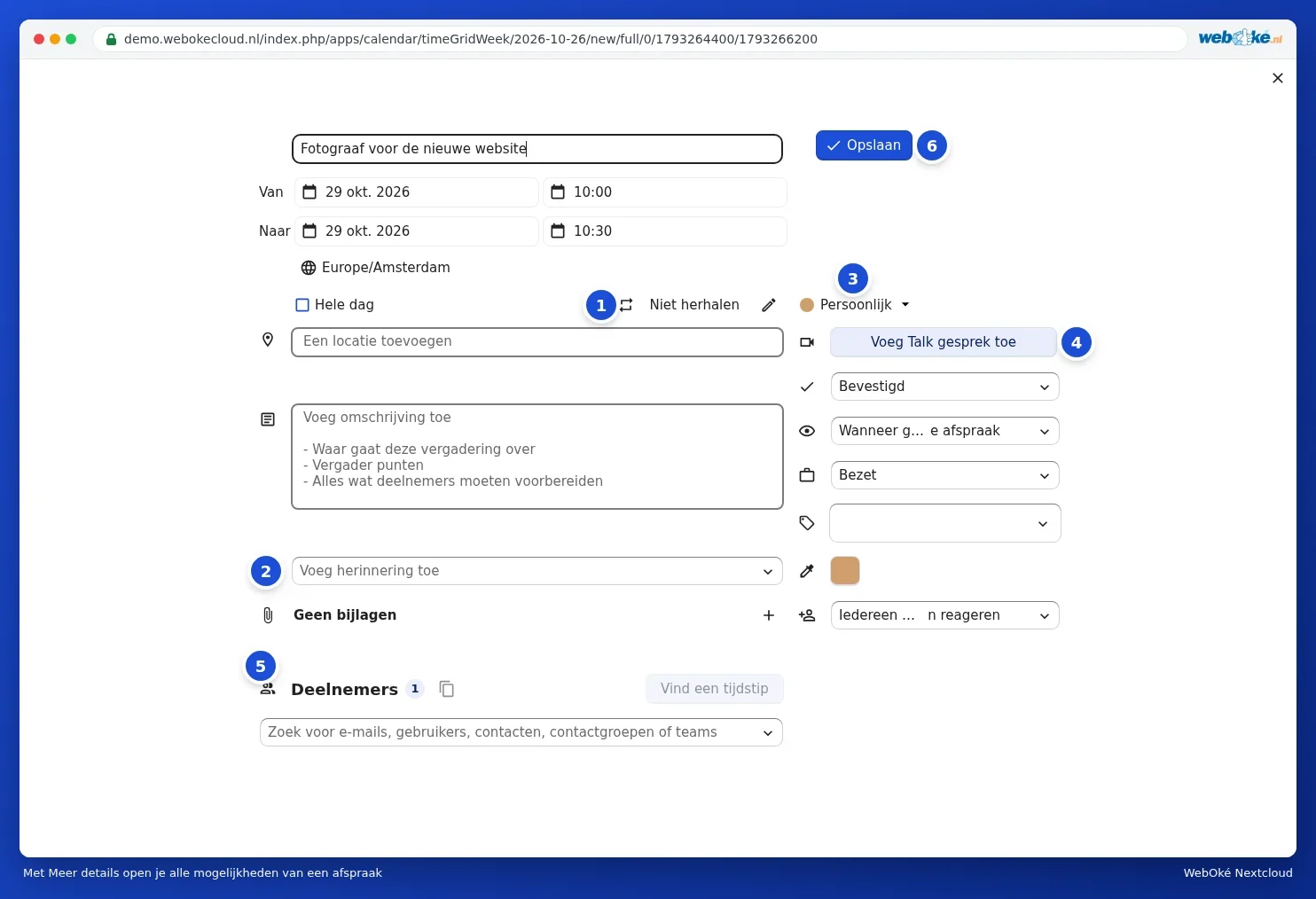
Task: Click the Van start time 10:00 field
Action: (x=665, y=192)
